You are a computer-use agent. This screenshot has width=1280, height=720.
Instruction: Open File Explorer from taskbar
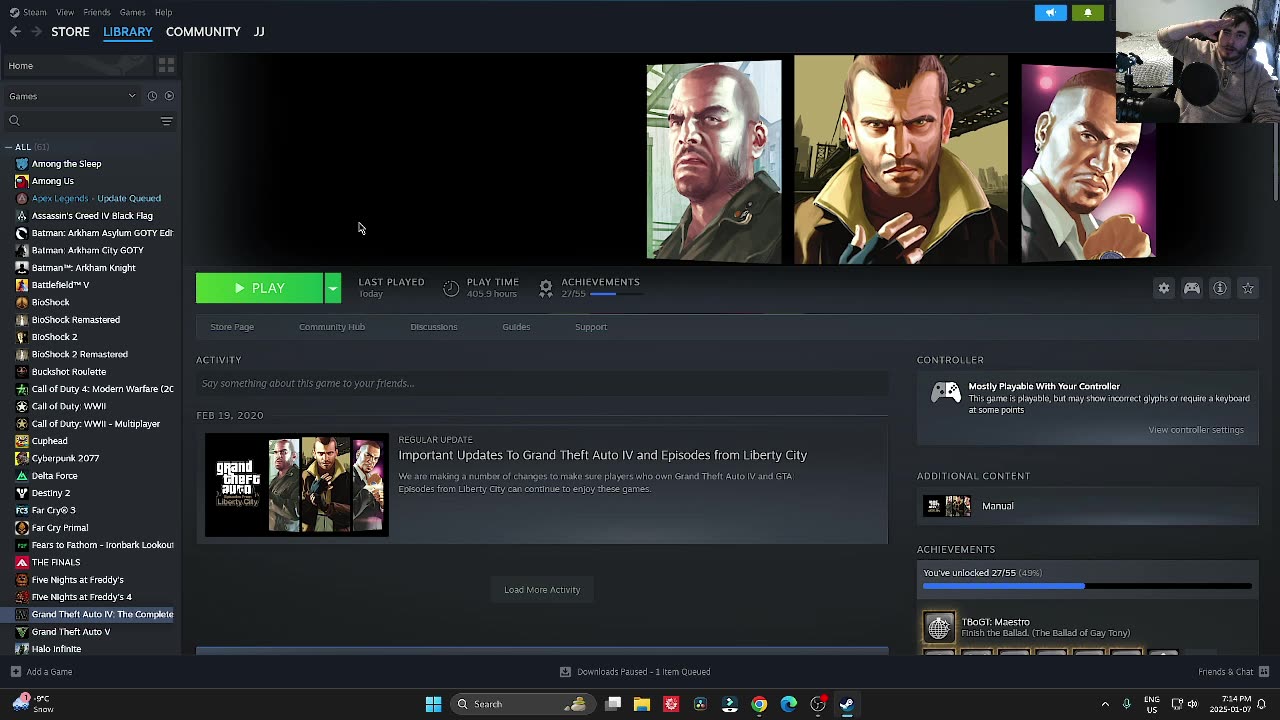[x=642, y=704]
